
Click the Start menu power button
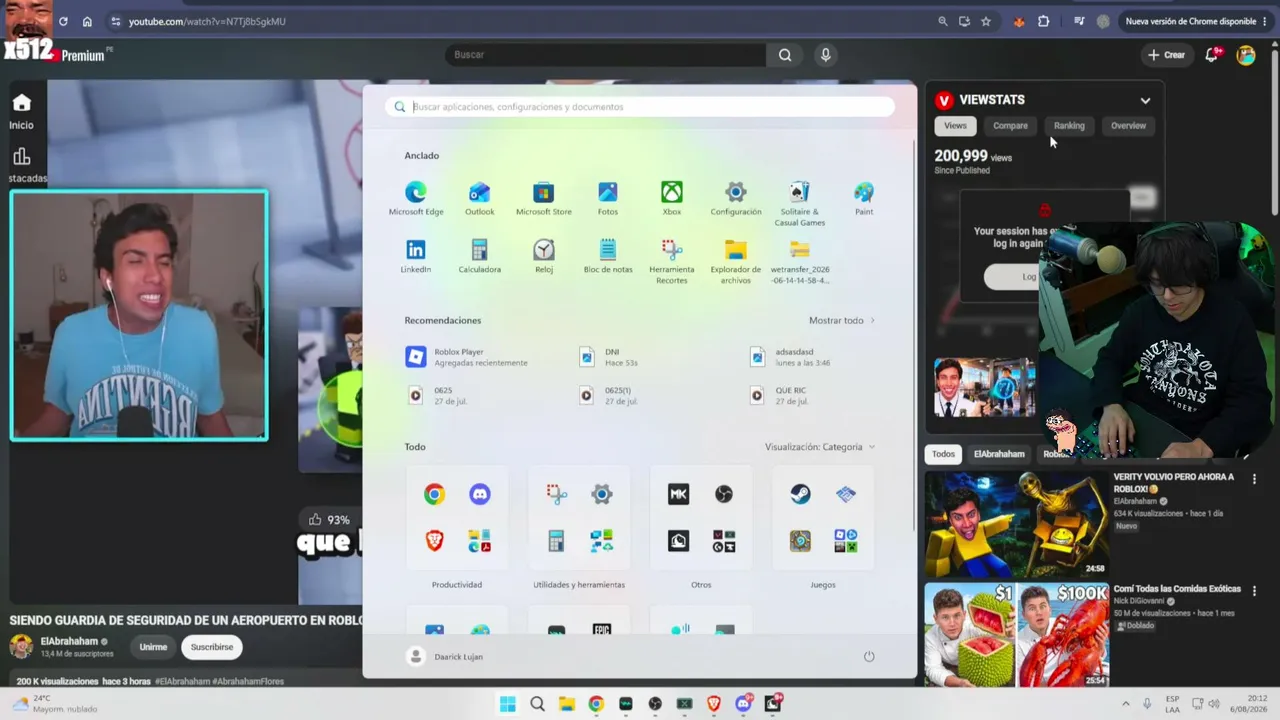(x=869, y=656)
